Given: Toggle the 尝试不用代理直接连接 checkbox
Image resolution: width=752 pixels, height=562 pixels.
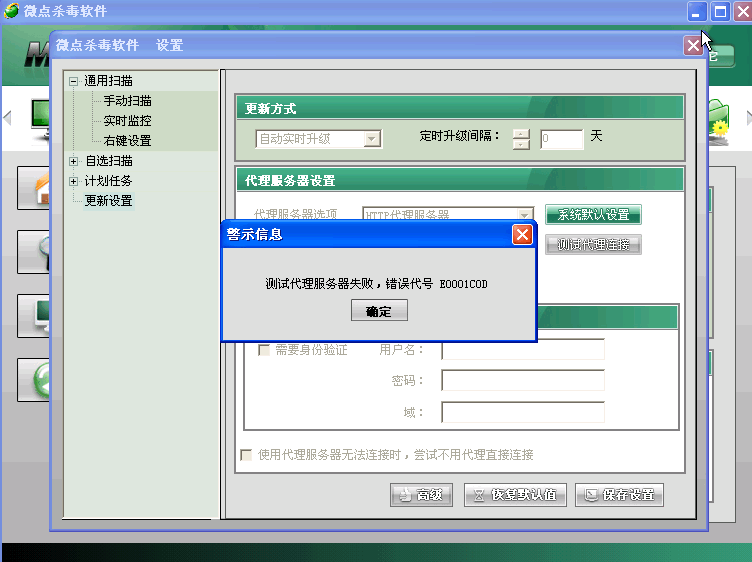Looking at the screenshot, I should (246, 455).
